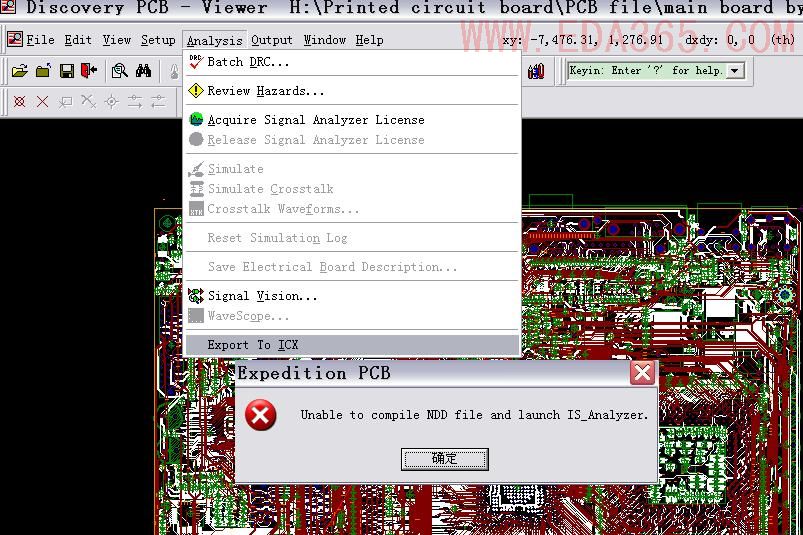
Task: Save with the floppy disk icon
Action: (67, 71)
